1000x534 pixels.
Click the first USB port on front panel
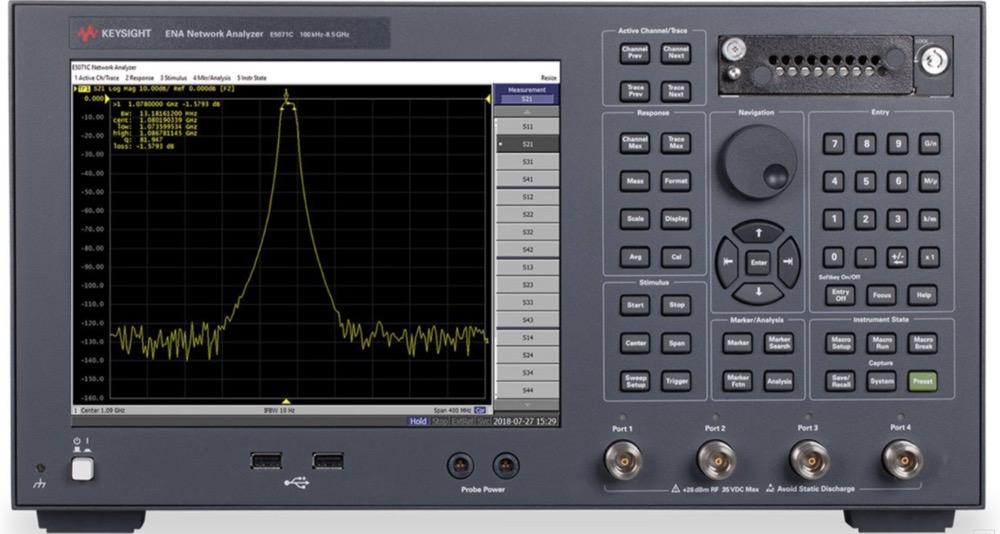point(267,460)
